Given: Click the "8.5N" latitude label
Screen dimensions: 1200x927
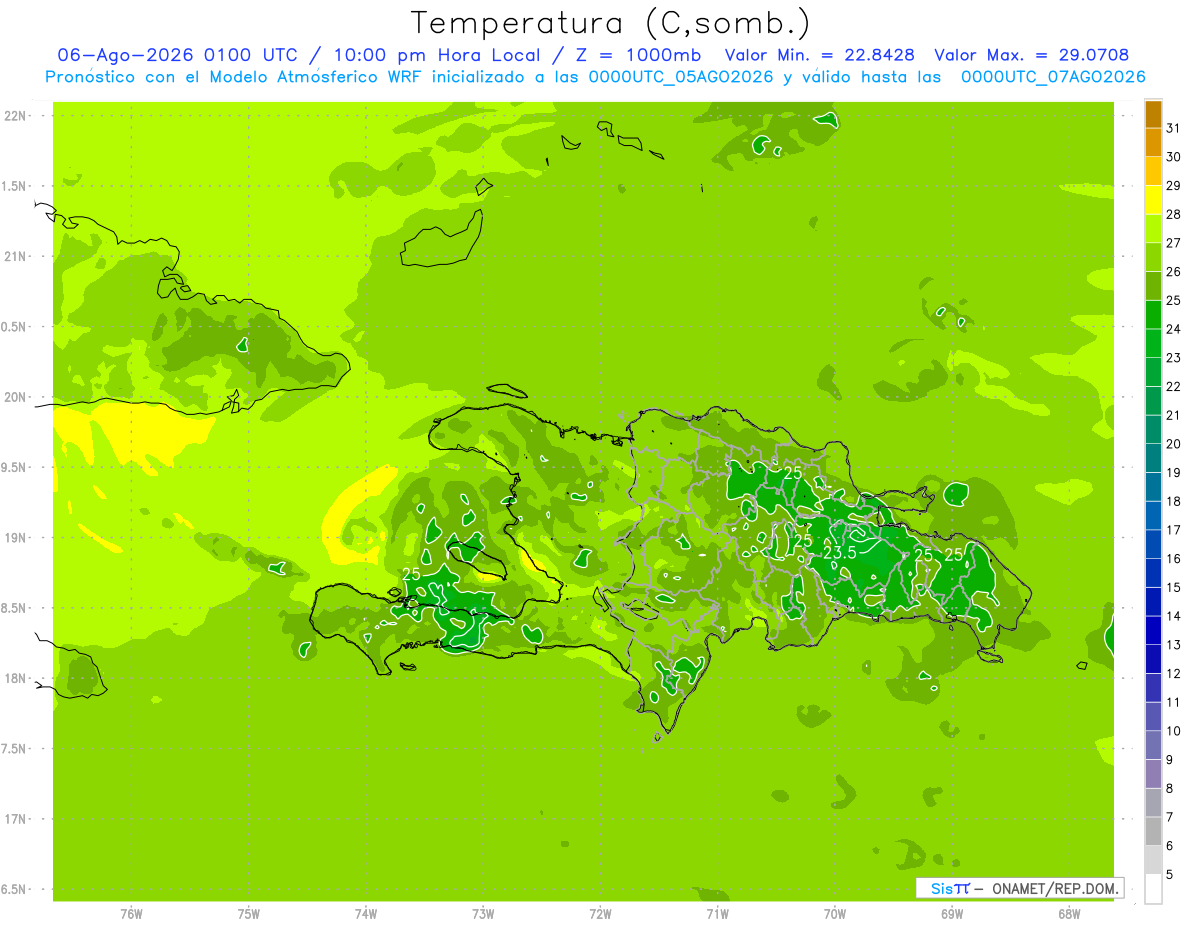Looking at the screenshot, I should 15,608.
